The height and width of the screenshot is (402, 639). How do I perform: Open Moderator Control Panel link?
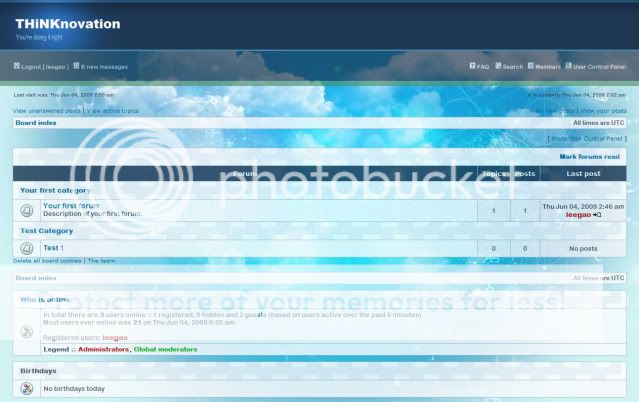point(589,138)
